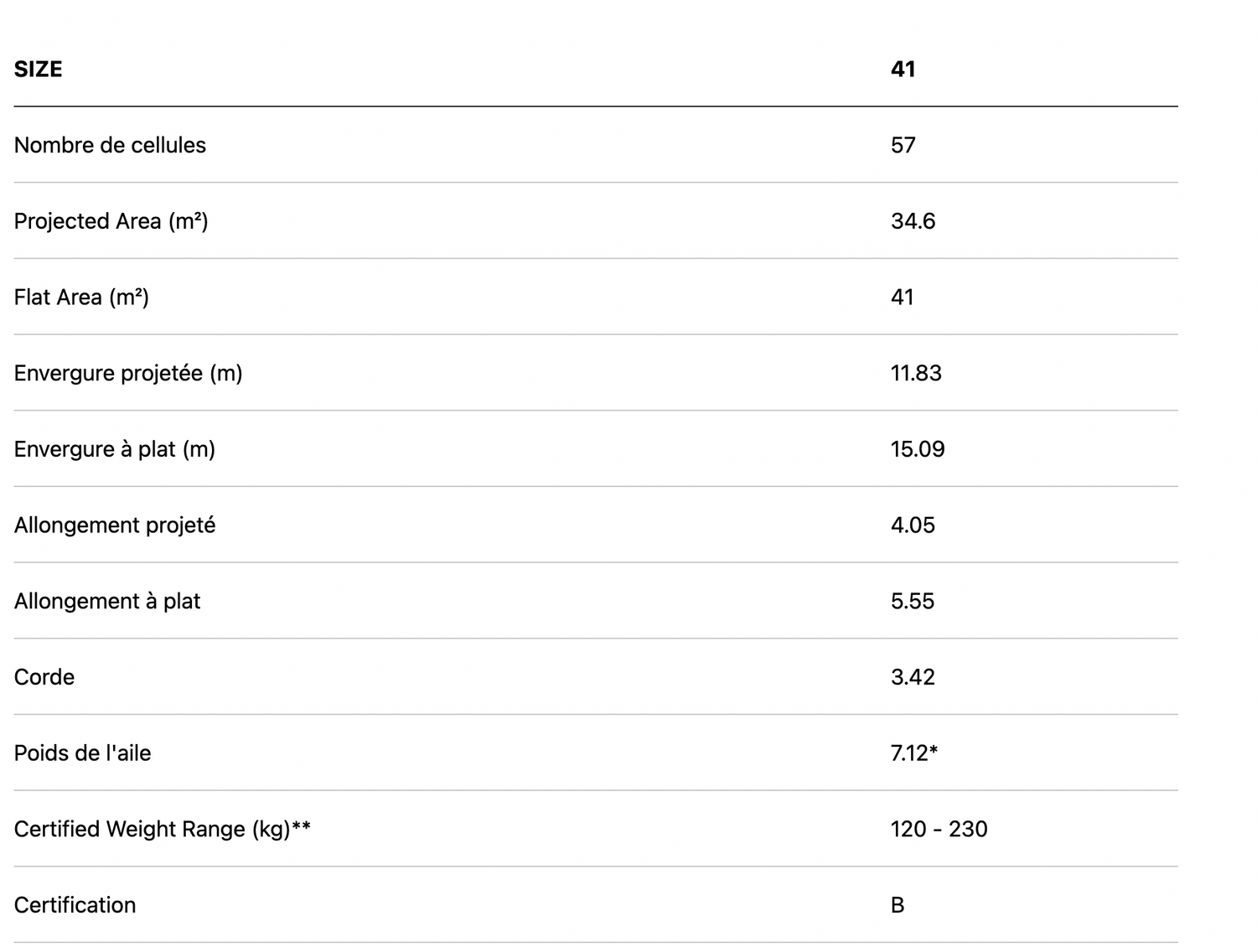
Task: Select the 11.83 projected span value
Action: pos(916,373)
